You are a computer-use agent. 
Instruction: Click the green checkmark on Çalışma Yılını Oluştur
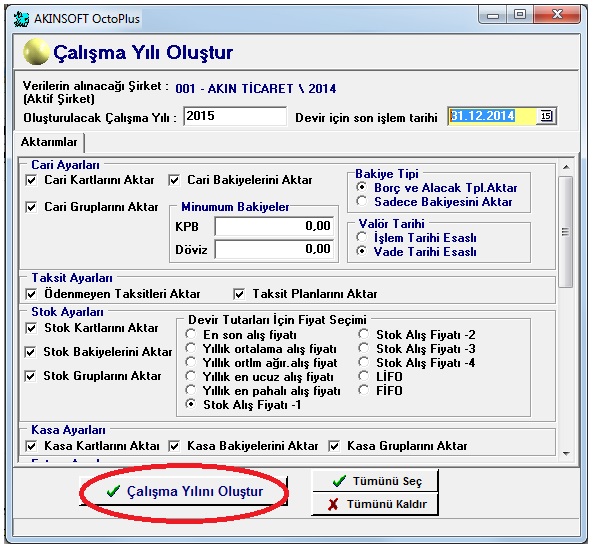coord(113,491)
